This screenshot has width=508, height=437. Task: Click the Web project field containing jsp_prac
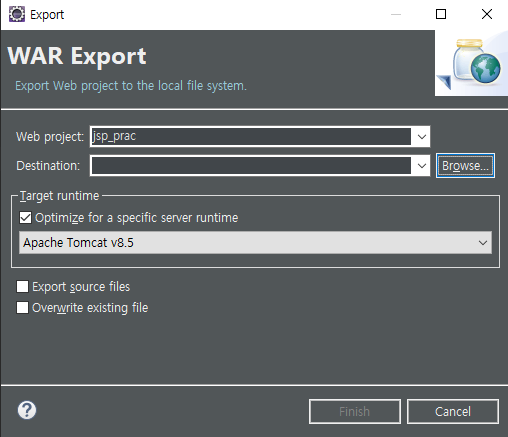click(x=251, y=137)
